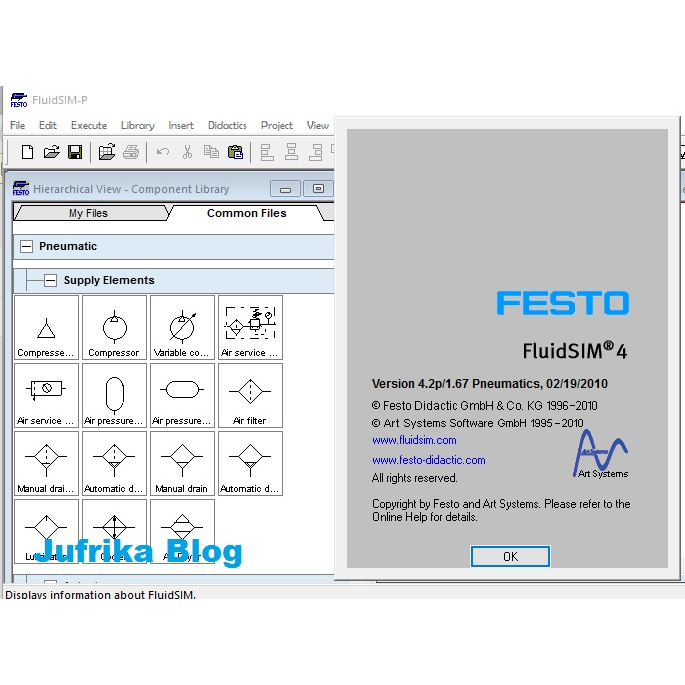Open the Library menu
The width and height of the screenshot is (685, 685).
[x=138, y=125]
